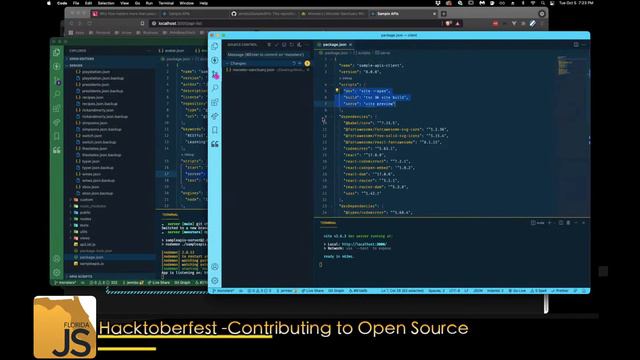Image resolution: width=640 pixels, height=360 pixels.
Task: Click Live Share in green window status bar
Action: pos(159,282)
